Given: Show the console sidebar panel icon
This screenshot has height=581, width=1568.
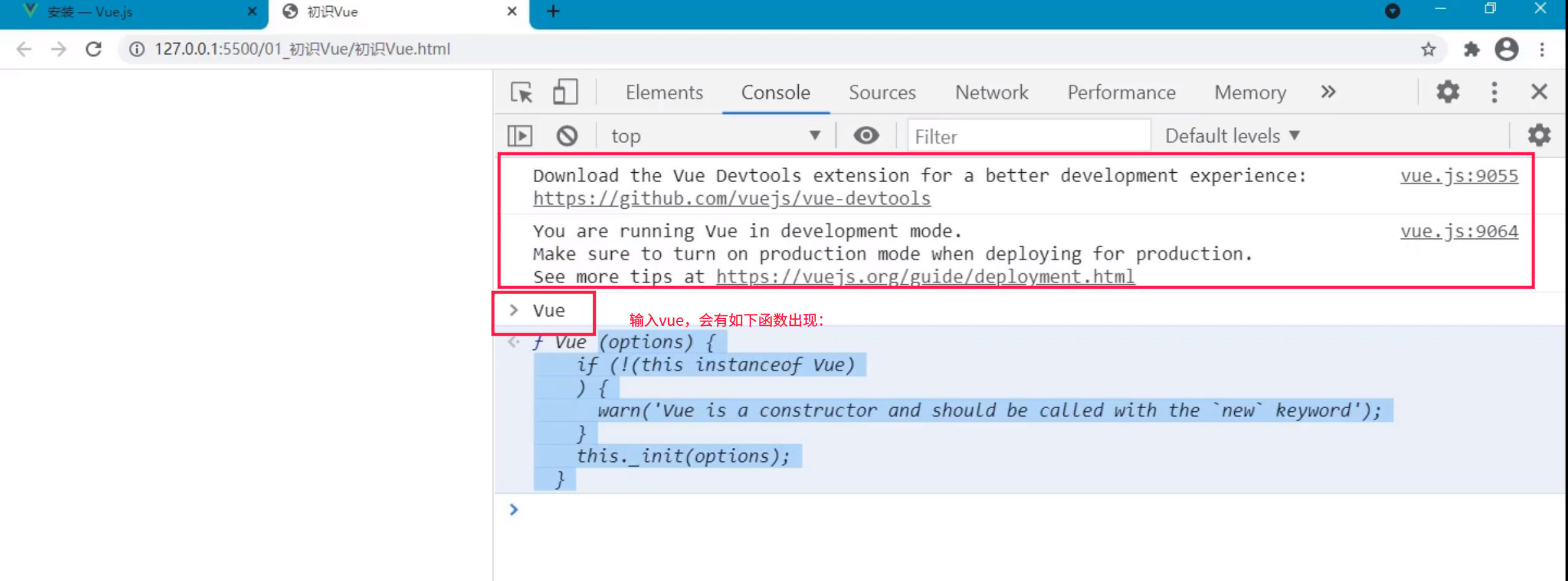Looking at the screenshot, I should [x=520, y=136].
